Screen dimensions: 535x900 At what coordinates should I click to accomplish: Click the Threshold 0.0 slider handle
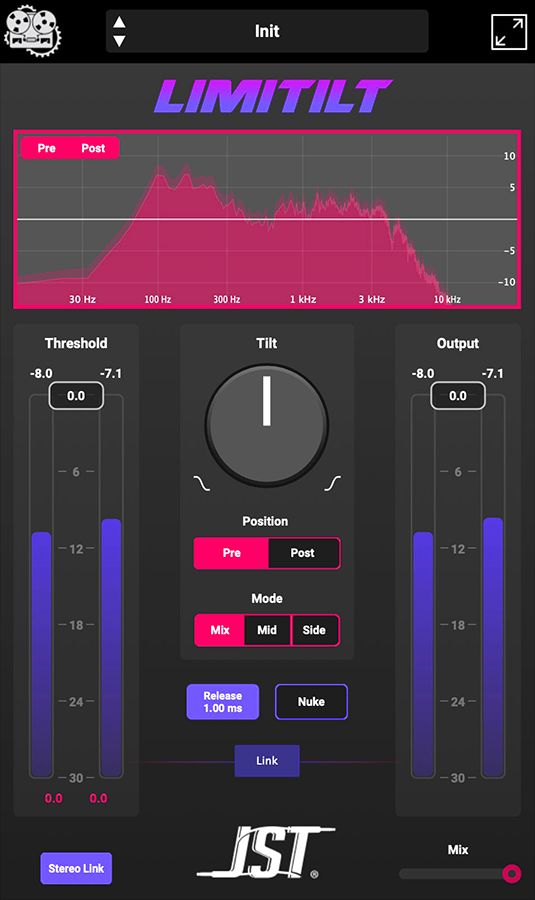point(76,396)
